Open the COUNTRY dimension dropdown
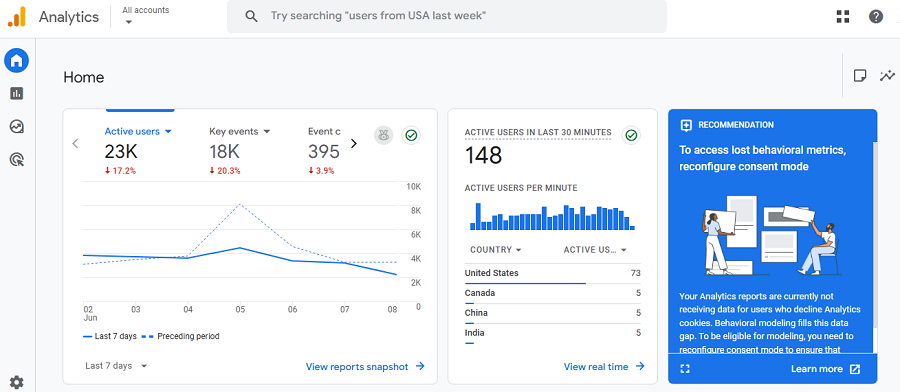The height and width of the screenshot is (392, 900). (495, 250)
